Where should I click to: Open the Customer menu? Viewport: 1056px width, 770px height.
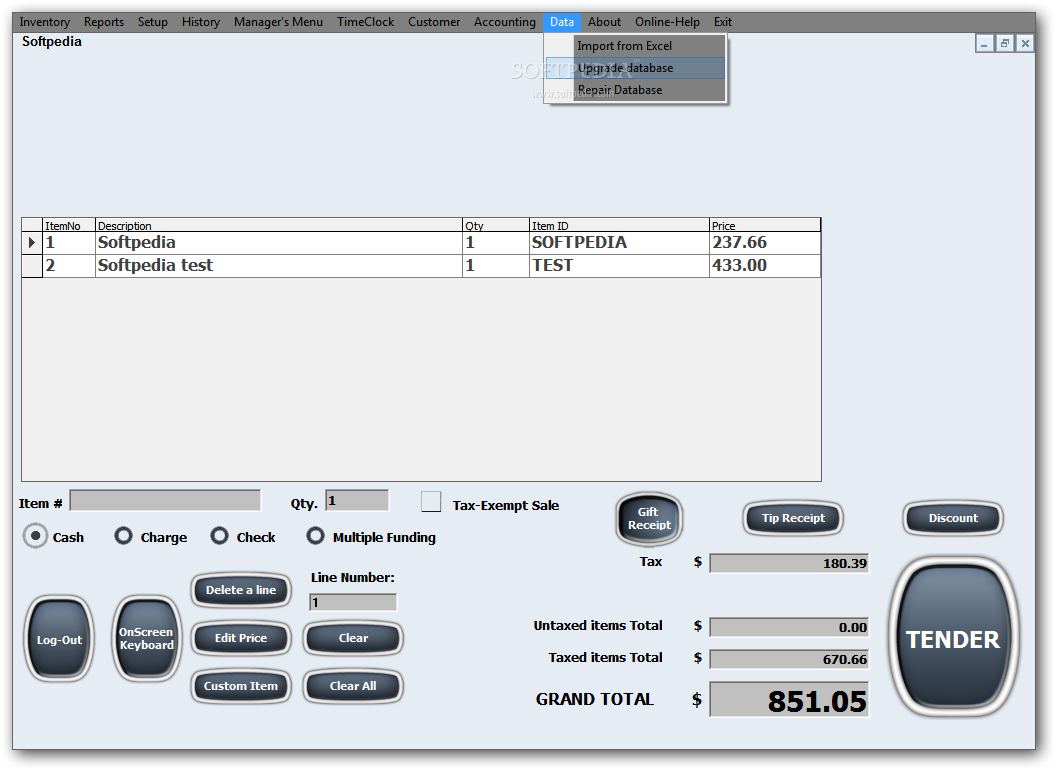(x=434, y=22)
